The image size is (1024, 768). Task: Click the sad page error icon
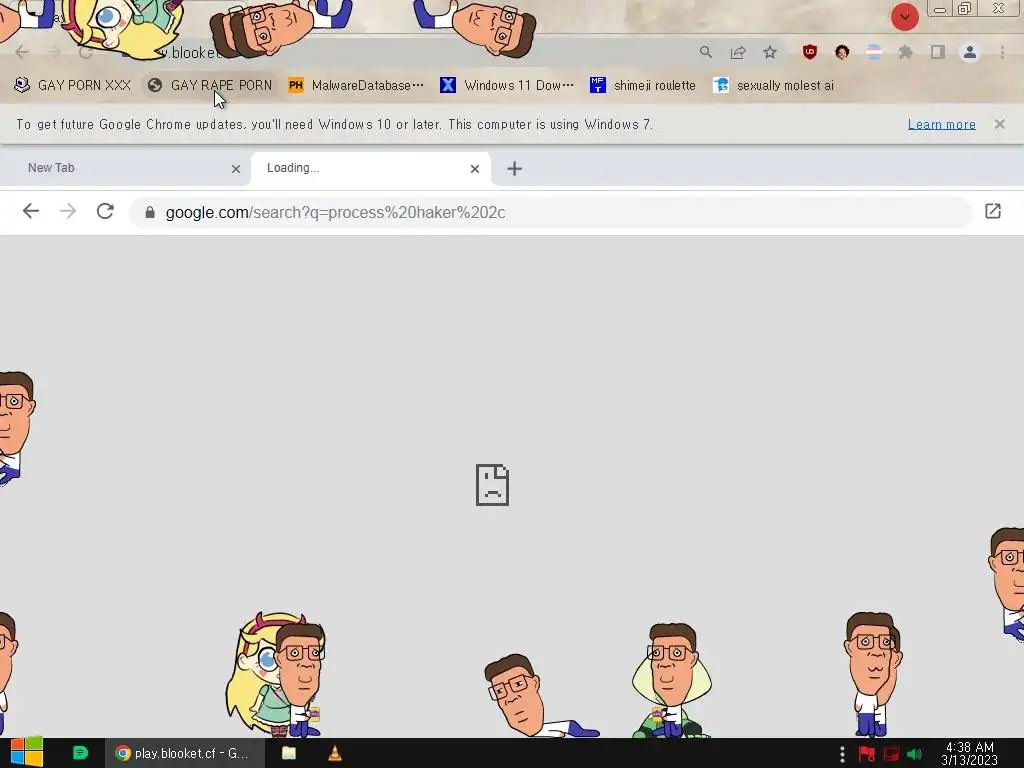pos(492,485)
